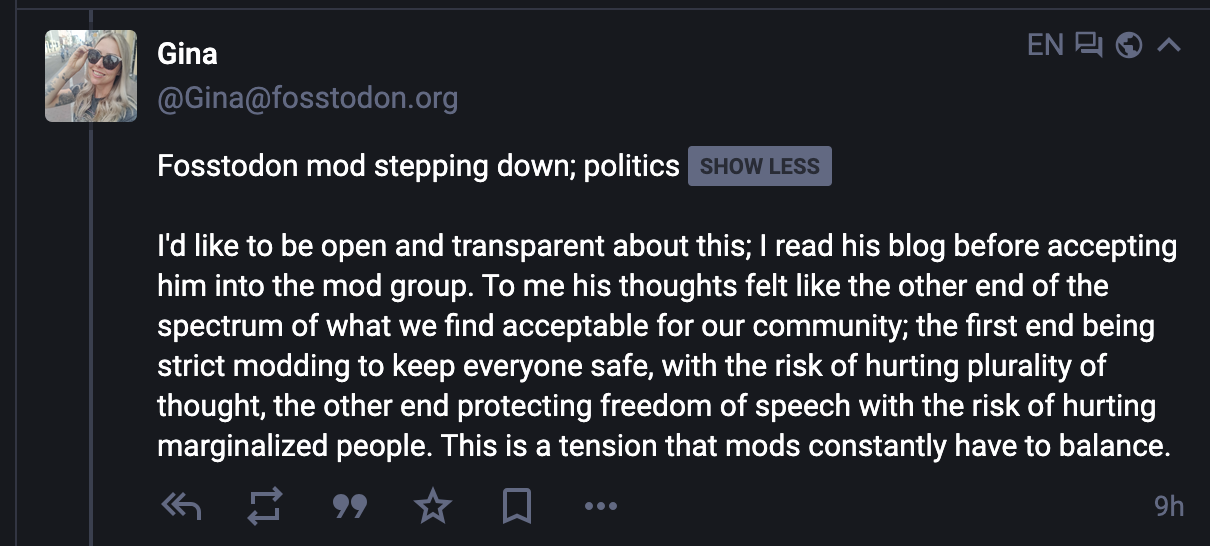This screenshot has width=1210, height=546.
Task: Open Gina's profile via display name
Action: (187, 53)
